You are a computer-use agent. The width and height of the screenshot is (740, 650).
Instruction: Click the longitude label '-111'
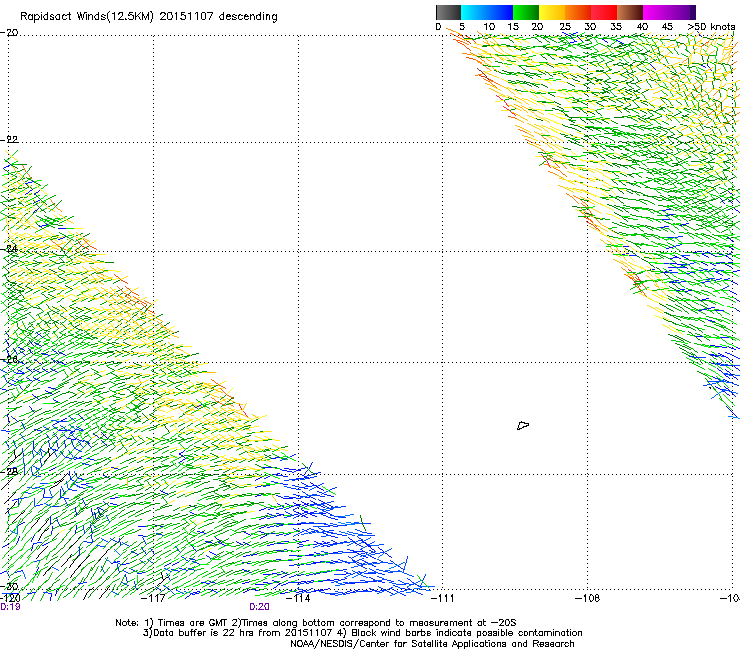pyautogui.click(x=442, y=598)
